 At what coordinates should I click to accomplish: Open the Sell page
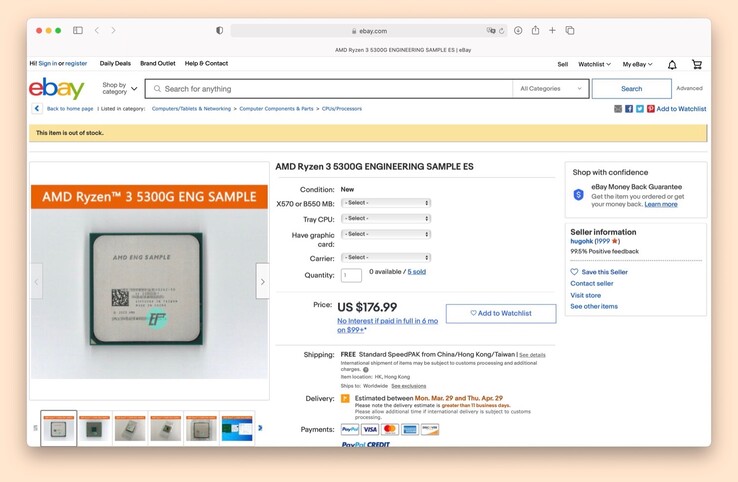coord(562,64)
